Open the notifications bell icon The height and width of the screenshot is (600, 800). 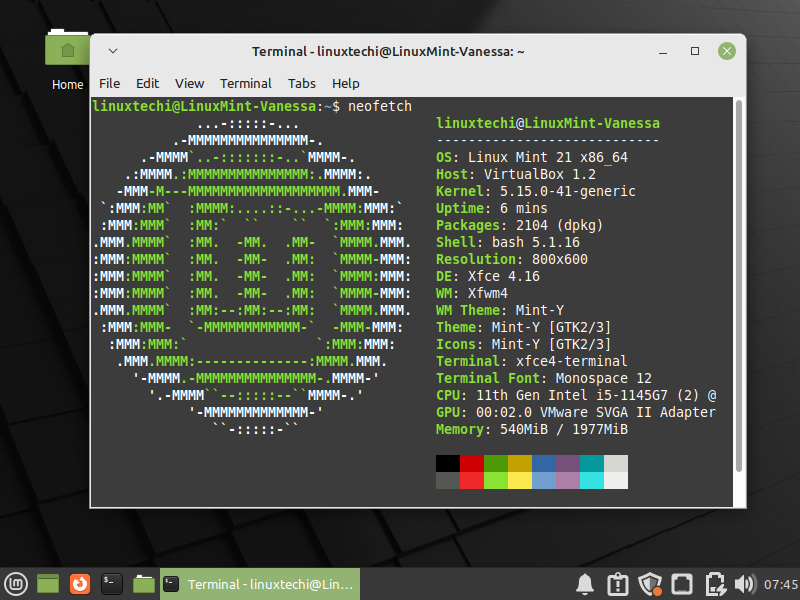tap(585, 584)
